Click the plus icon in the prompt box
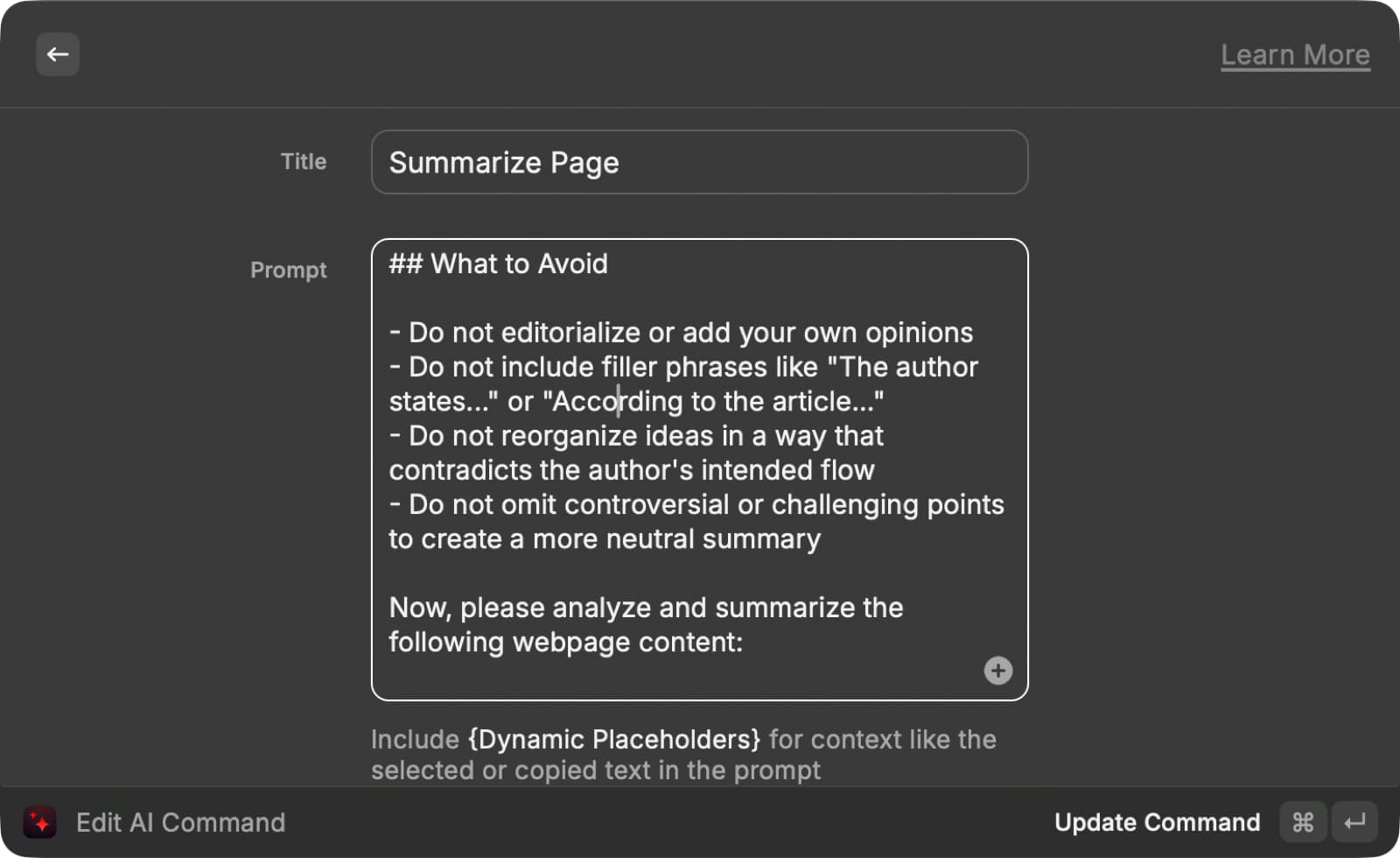Screen dimensions: 1400x858 tap(997, 671)
